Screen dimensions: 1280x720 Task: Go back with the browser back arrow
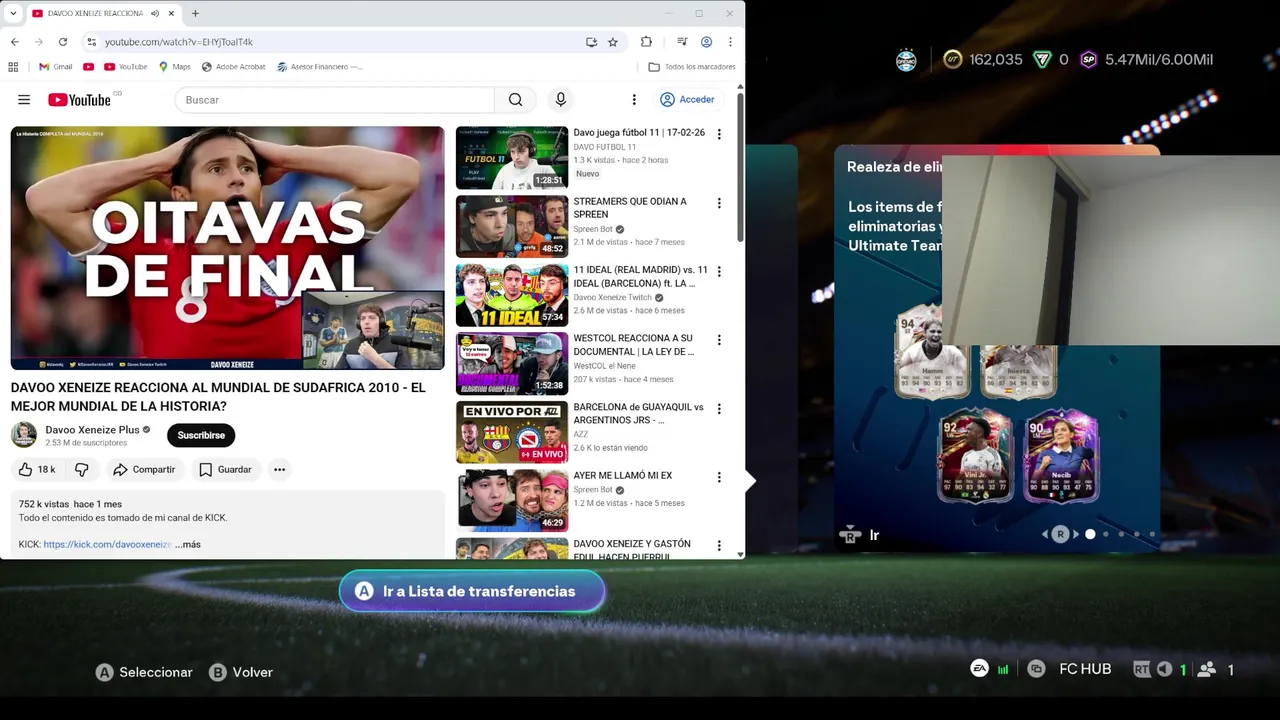pyautogui.click(x=15, y=42)
